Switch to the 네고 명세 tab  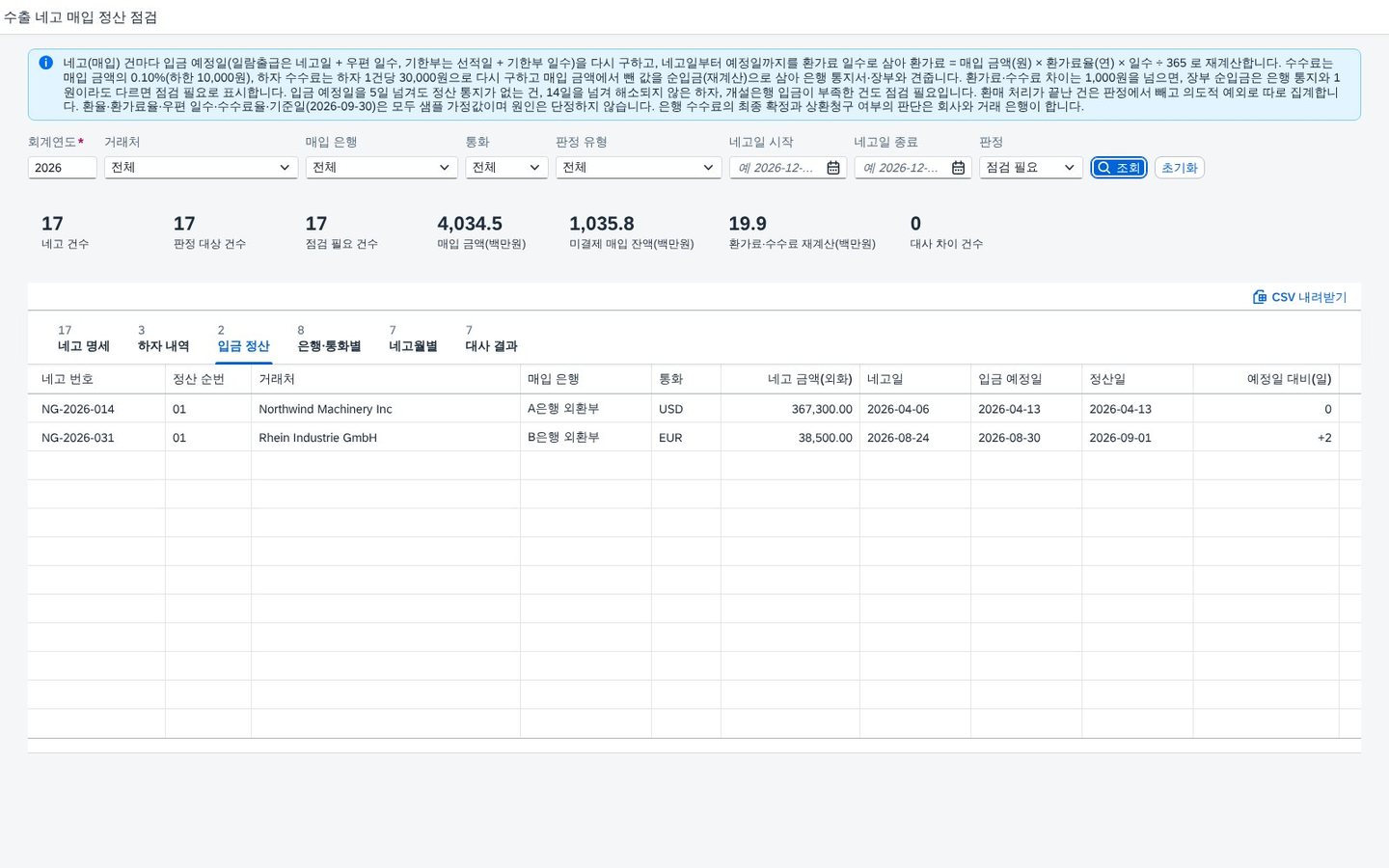(x=84, y=339)
